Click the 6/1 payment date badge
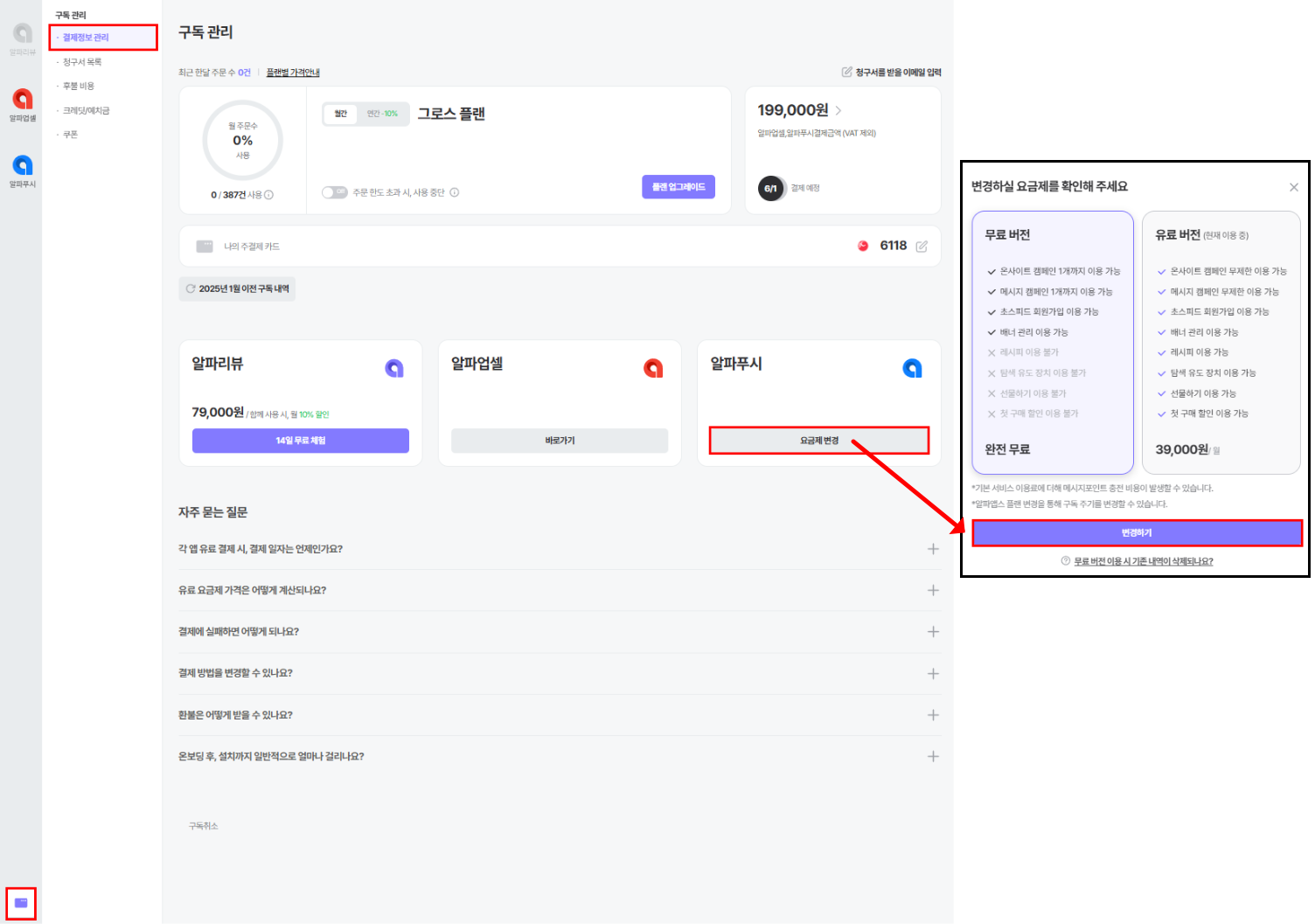This screenshot has width=1315, height=924. [771, 188]
